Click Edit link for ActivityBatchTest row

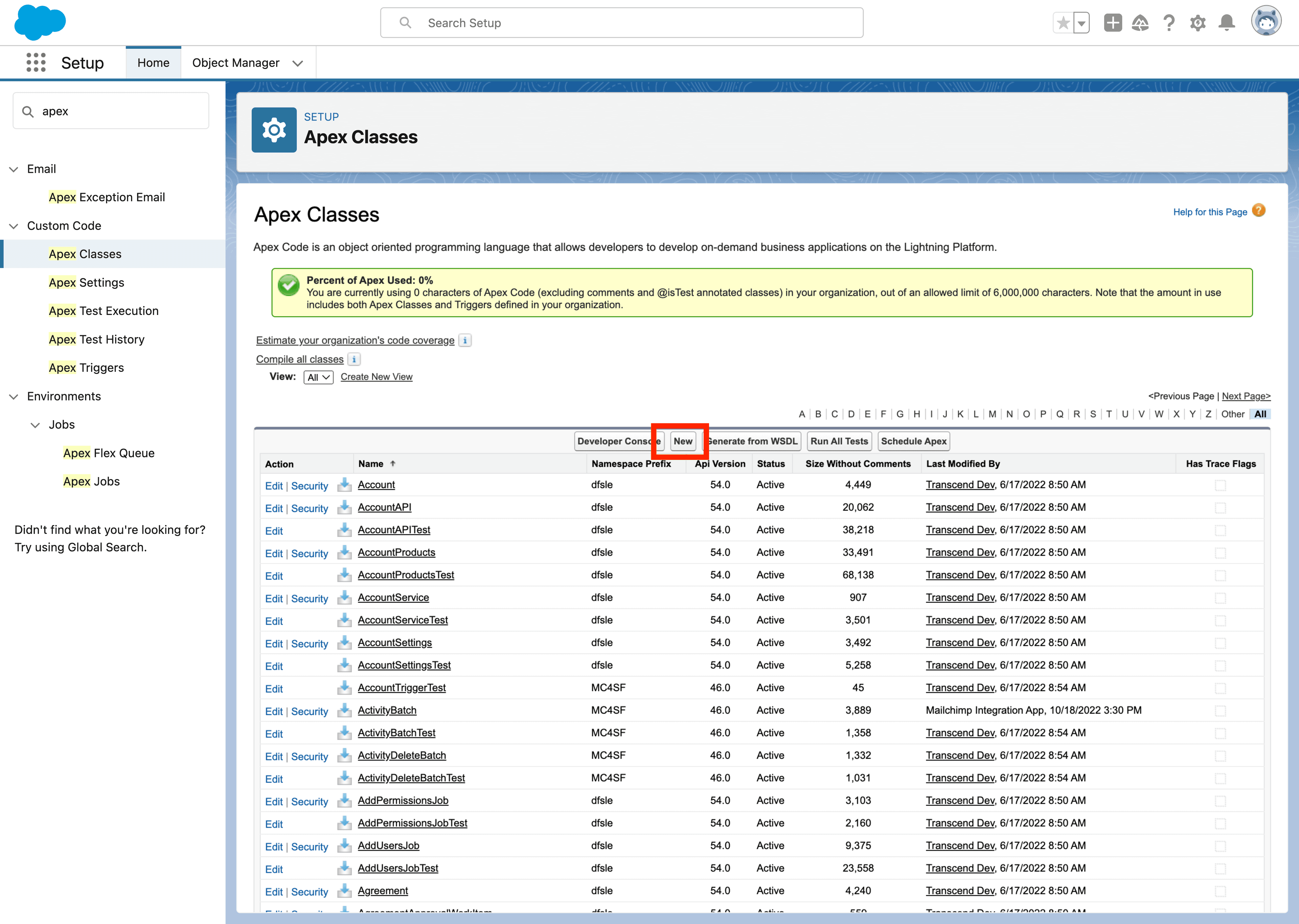coord(274,734)
